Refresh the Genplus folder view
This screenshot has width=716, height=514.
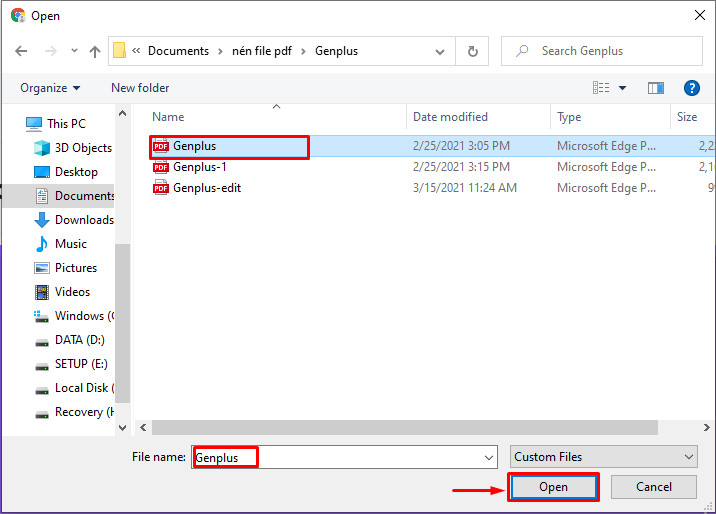click(473, 51)
